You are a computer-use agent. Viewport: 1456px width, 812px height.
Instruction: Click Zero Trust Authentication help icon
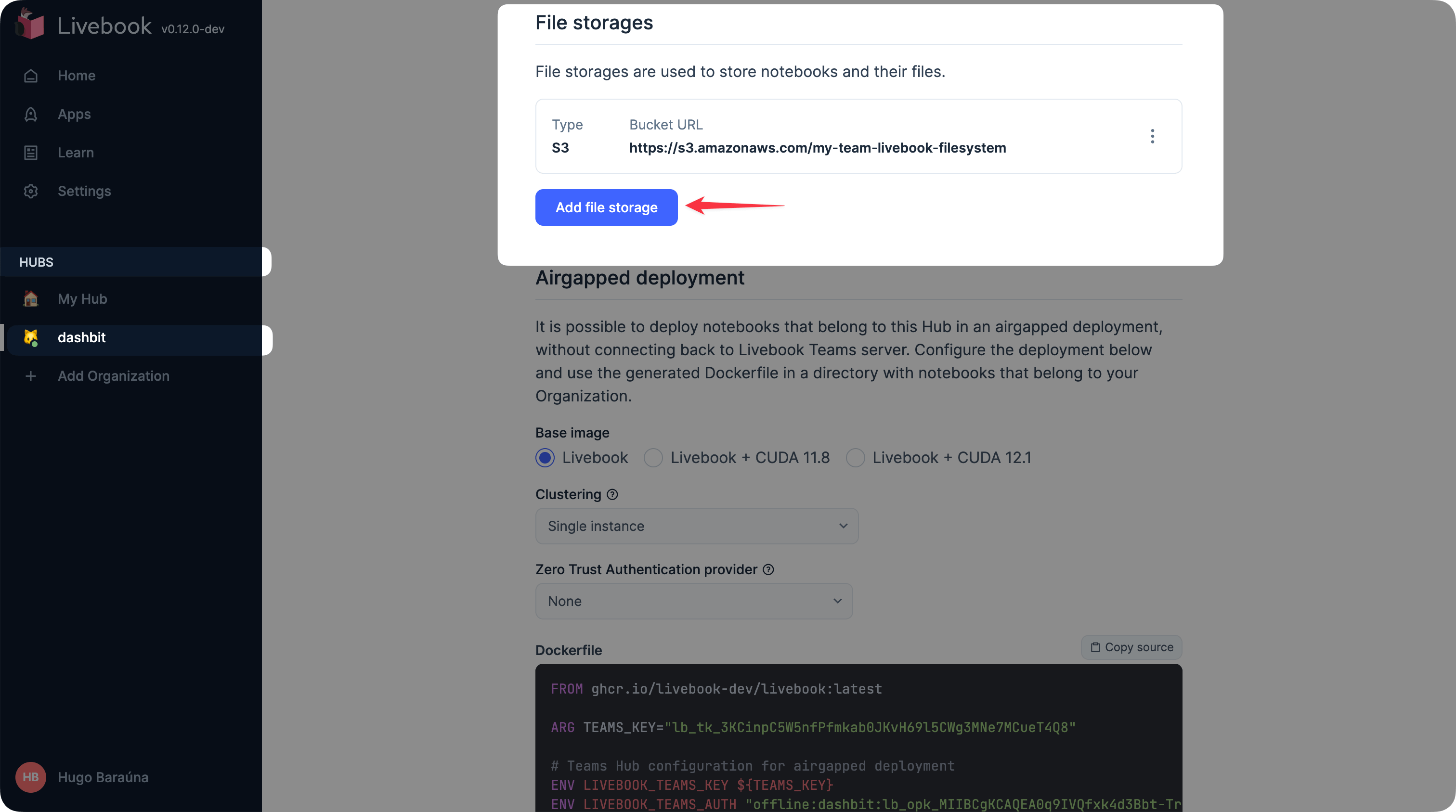coord(768,569)
